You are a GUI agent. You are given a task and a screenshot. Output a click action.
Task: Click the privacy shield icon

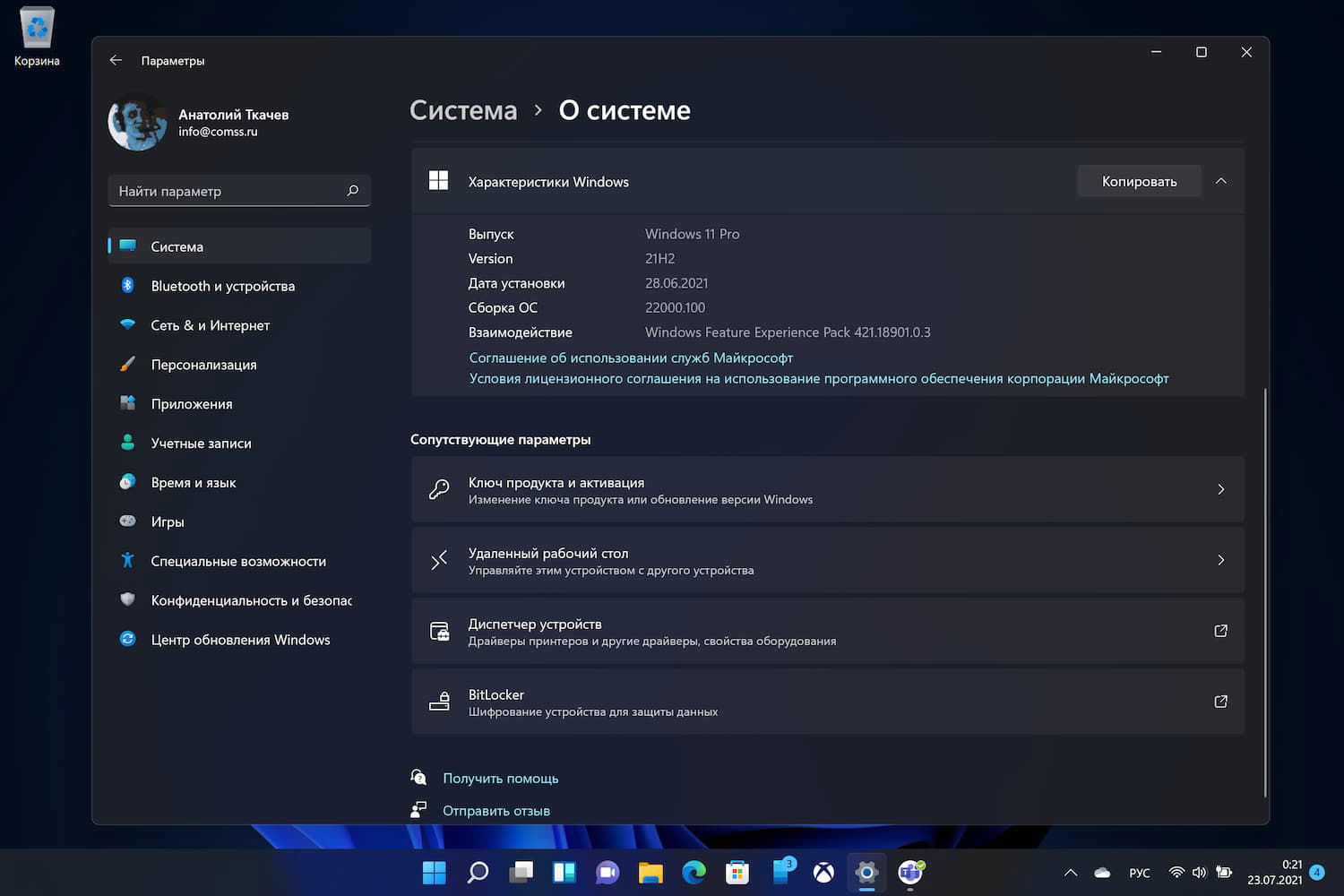pos(127,599)
